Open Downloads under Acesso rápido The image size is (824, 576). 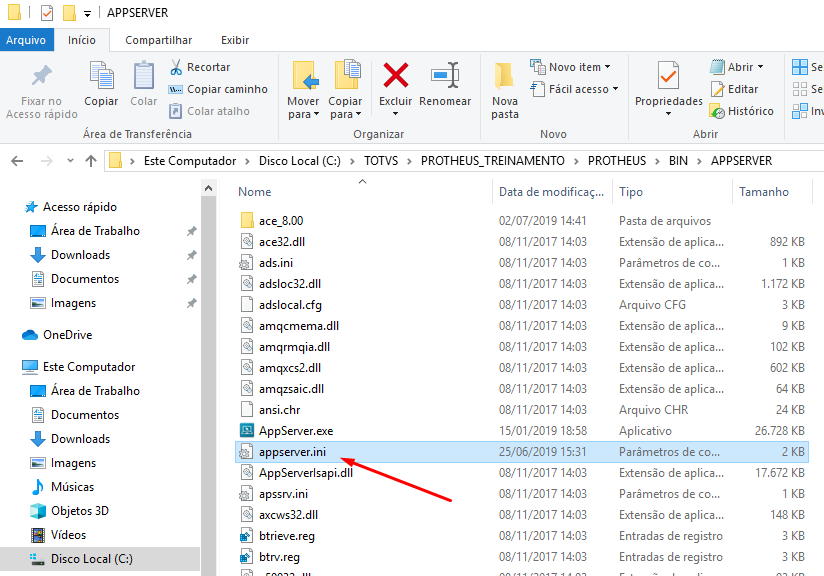[80, 255]
